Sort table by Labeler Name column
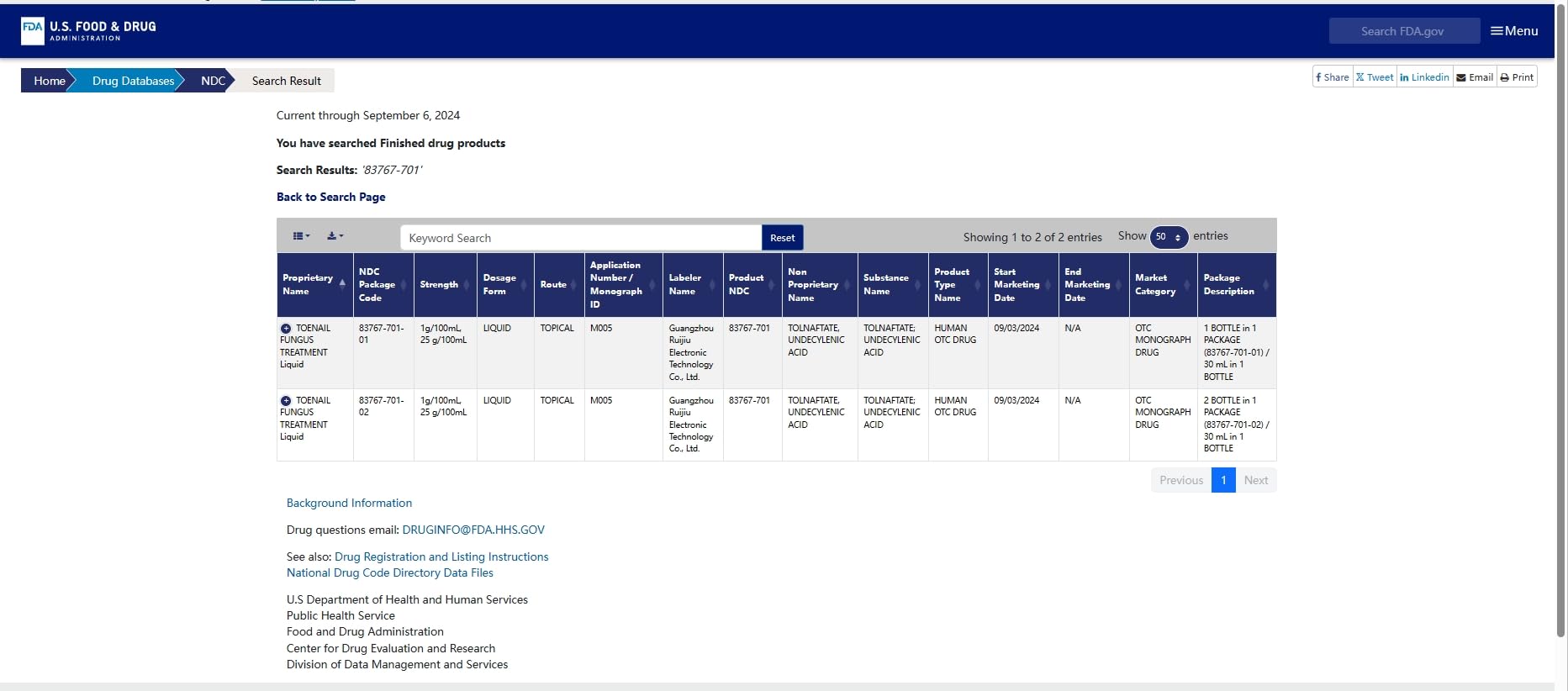This screenshot has width=1568, height=691. pos(693,285)
